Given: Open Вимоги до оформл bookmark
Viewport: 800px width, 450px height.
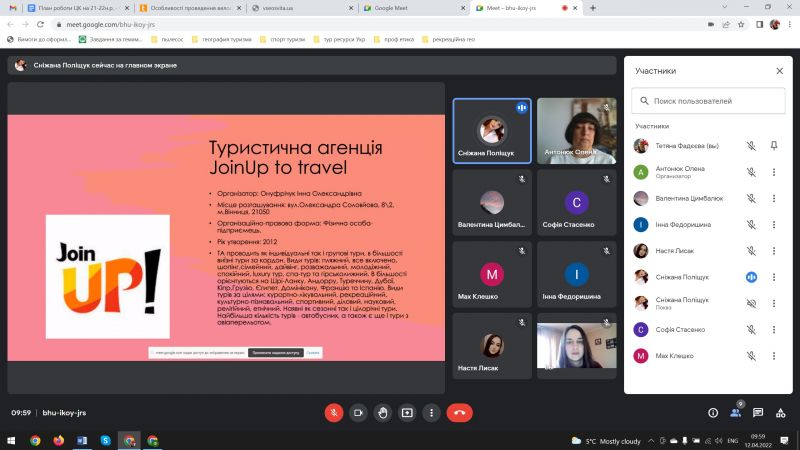Looking at the screenshot, I should point(39,39).
